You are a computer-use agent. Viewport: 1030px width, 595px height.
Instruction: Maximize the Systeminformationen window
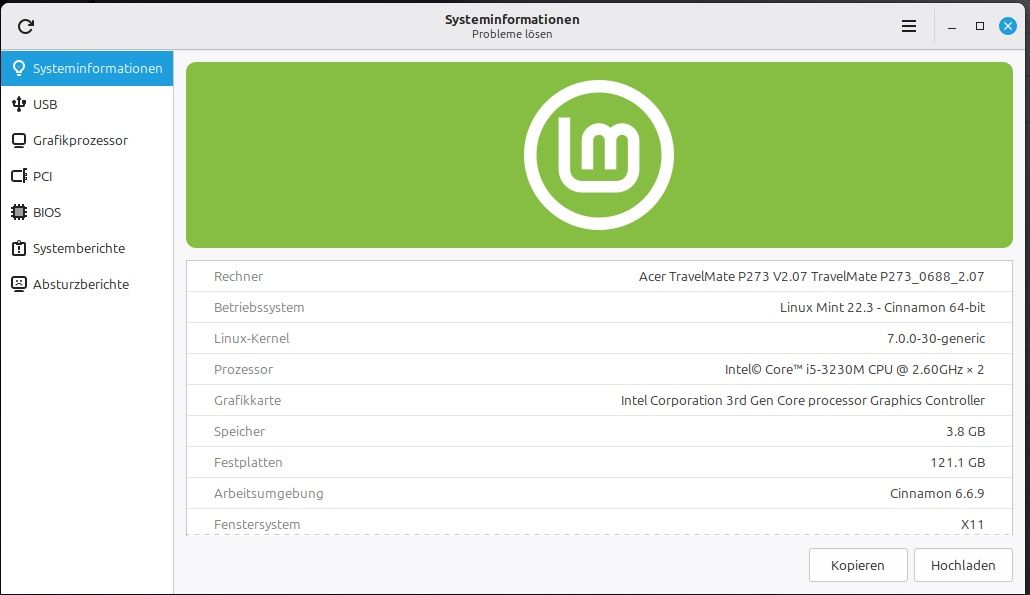(x=979, y=26)
